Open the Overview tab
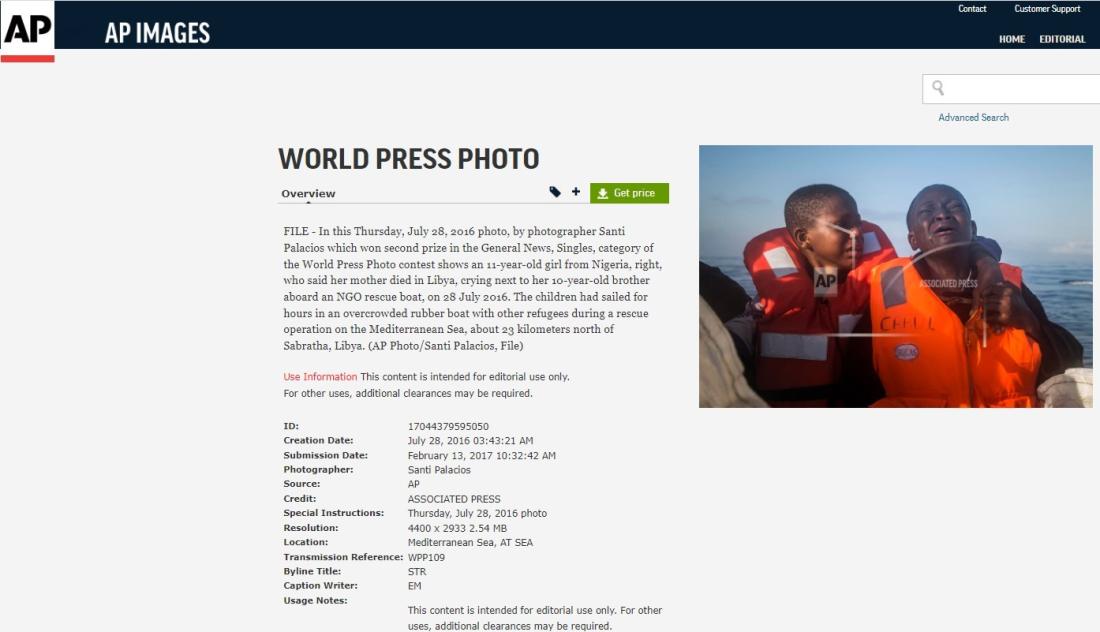Viewport: 1100px width, 632px height. tap(308, 194)
